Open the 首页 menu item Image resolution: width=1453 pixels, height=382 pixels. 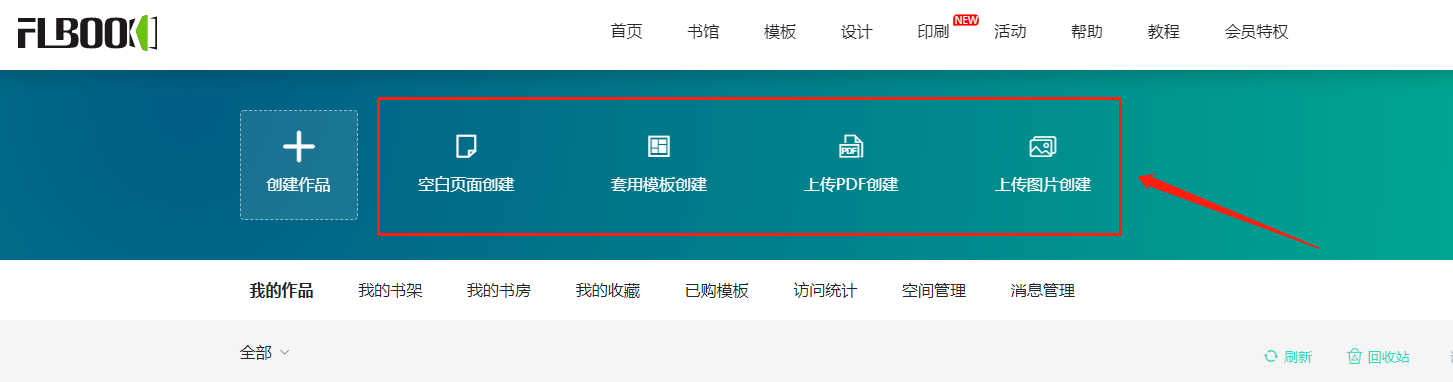[x=626, y=31]
